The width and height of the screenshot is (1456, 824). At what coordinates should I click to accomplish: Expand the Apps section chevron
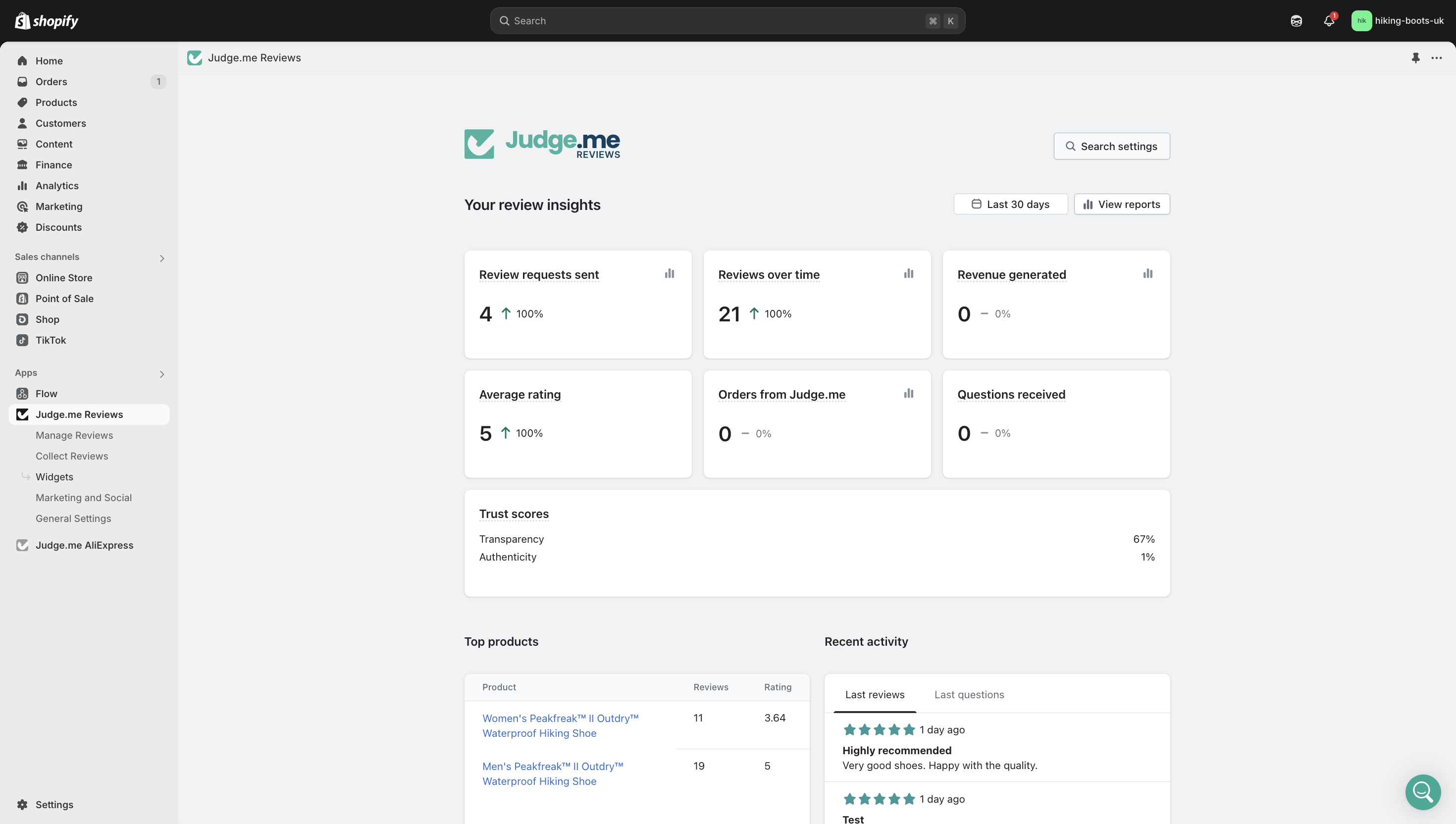point(162,374)
